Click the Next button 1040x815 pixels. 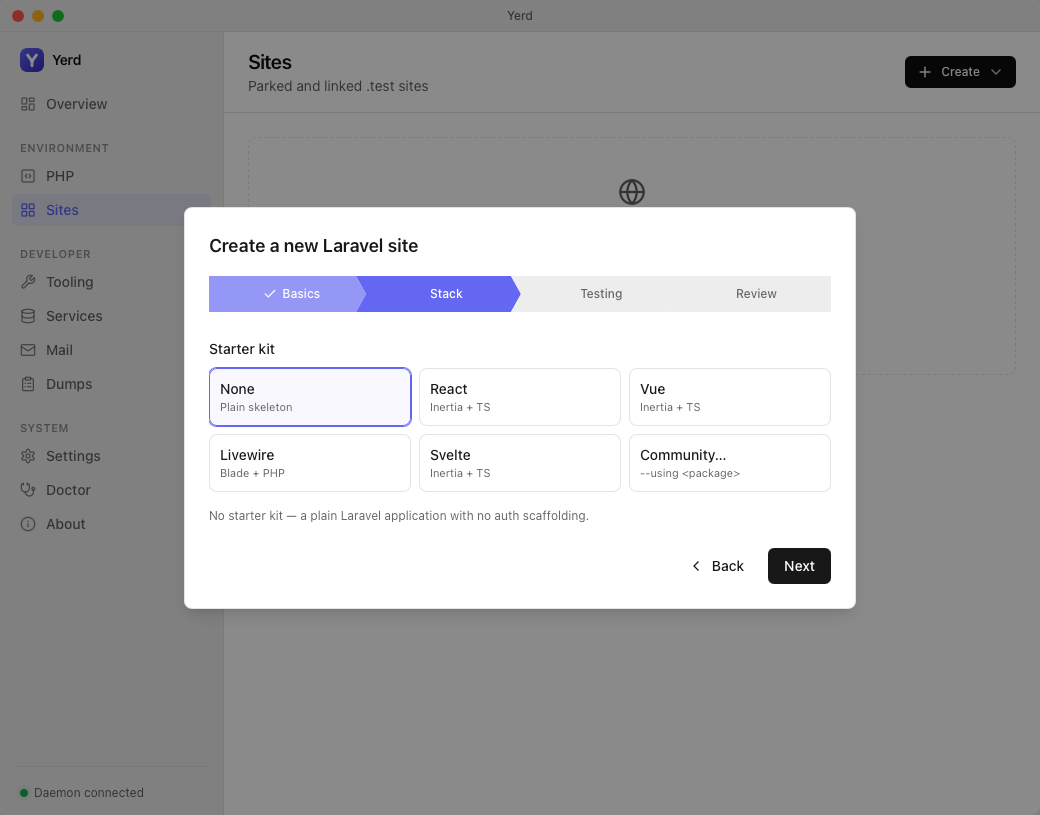799,566
